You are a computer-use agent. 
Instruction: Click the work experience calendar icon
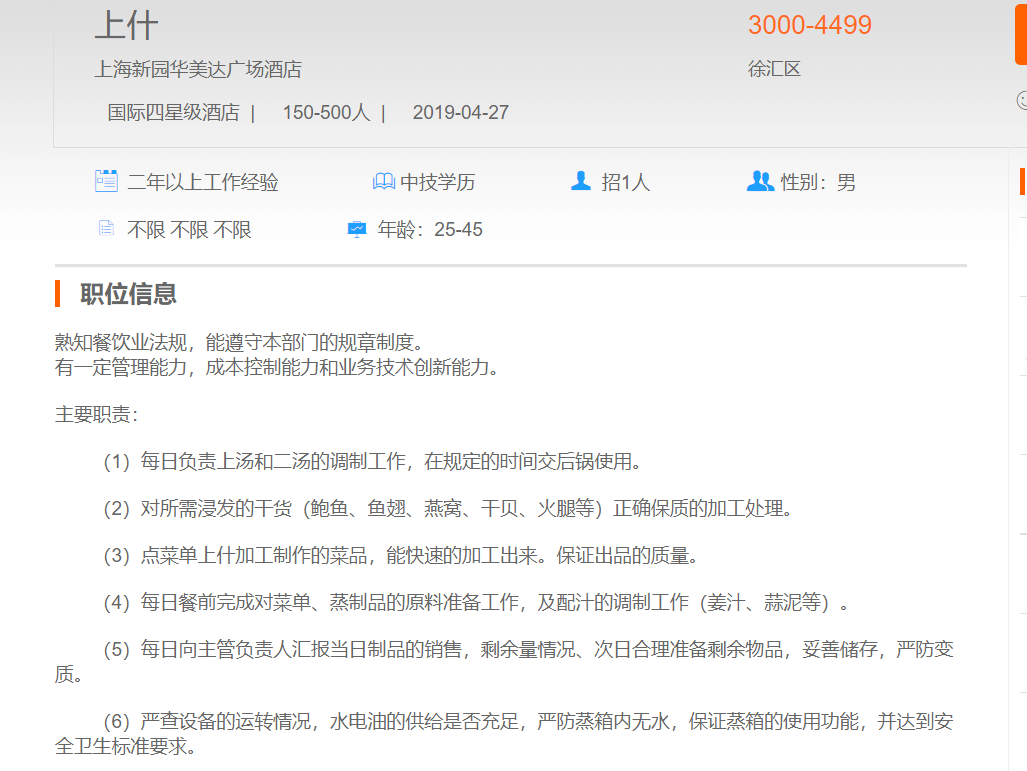pyautogui.click(x=106, y=181)
